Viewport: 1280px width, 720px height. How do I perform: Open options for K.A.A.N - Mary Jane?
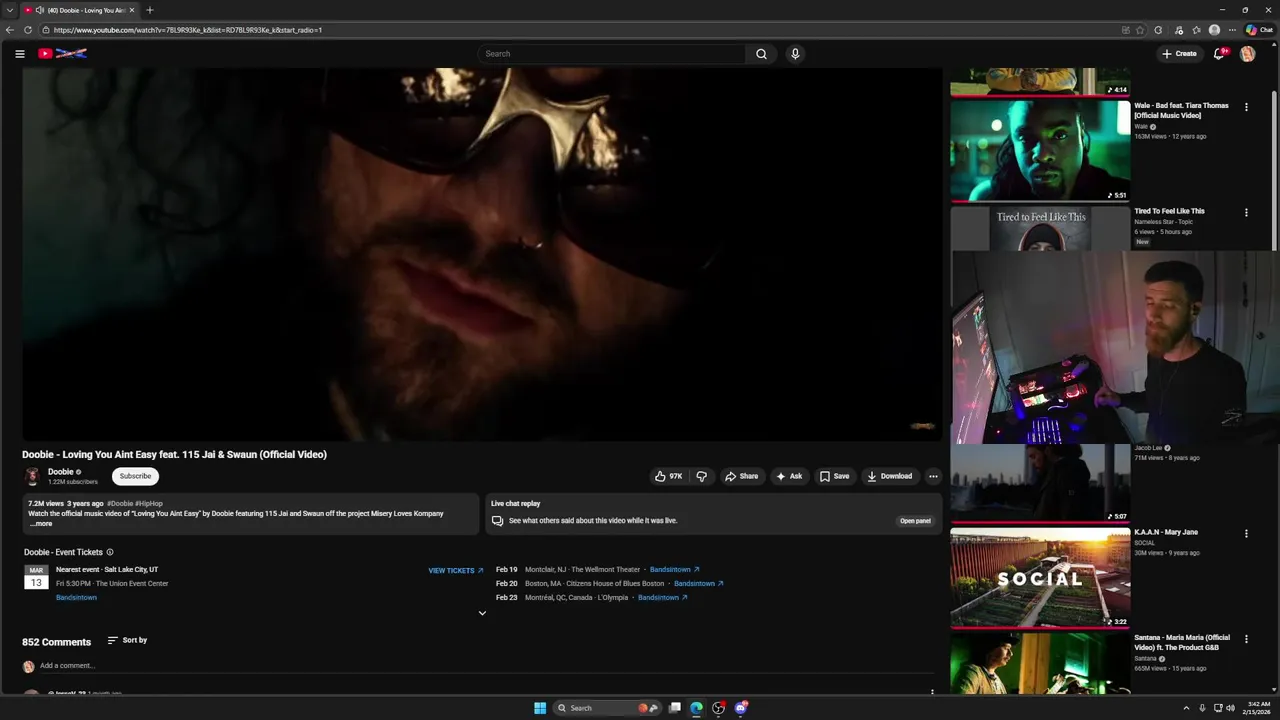click(x=1246, y=534)
